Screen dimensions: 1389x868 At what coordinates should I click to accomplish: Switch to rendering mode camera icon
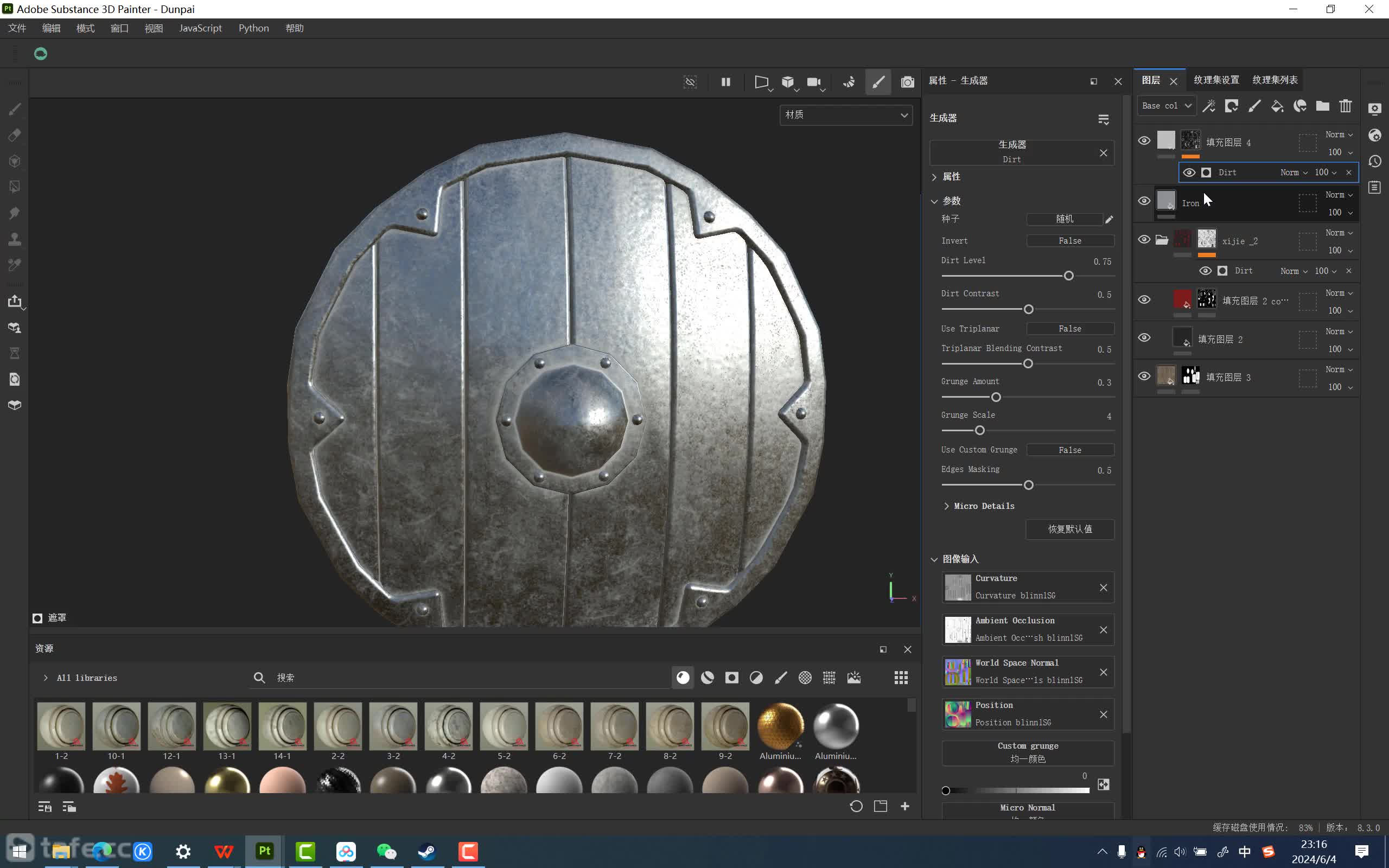907,82
